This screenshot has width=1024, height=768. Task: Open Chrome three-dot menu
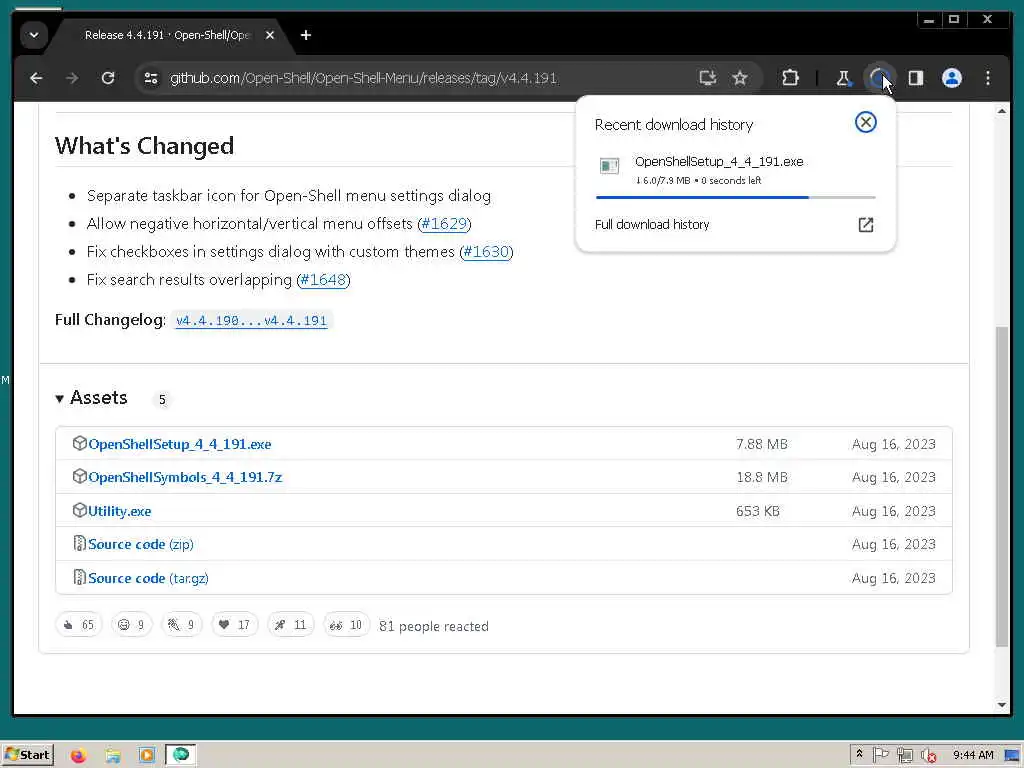click(987, 78)
